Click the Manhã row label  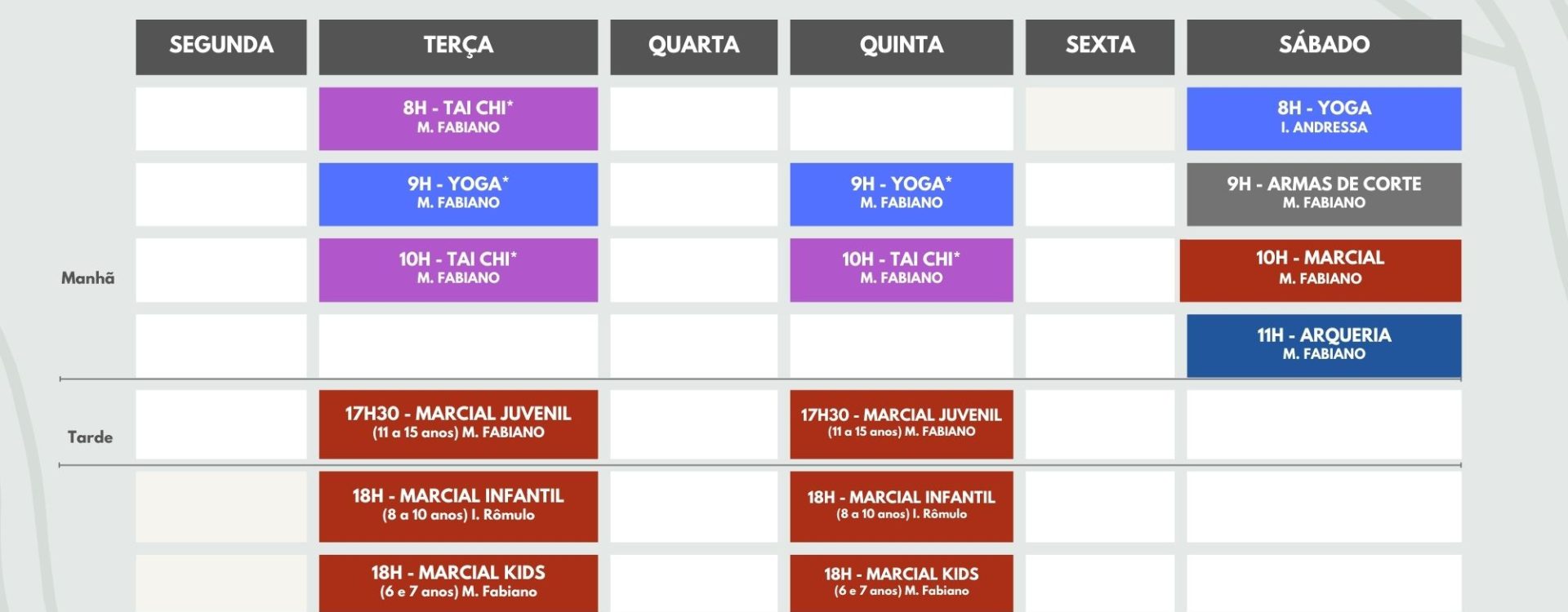[88, 278]
